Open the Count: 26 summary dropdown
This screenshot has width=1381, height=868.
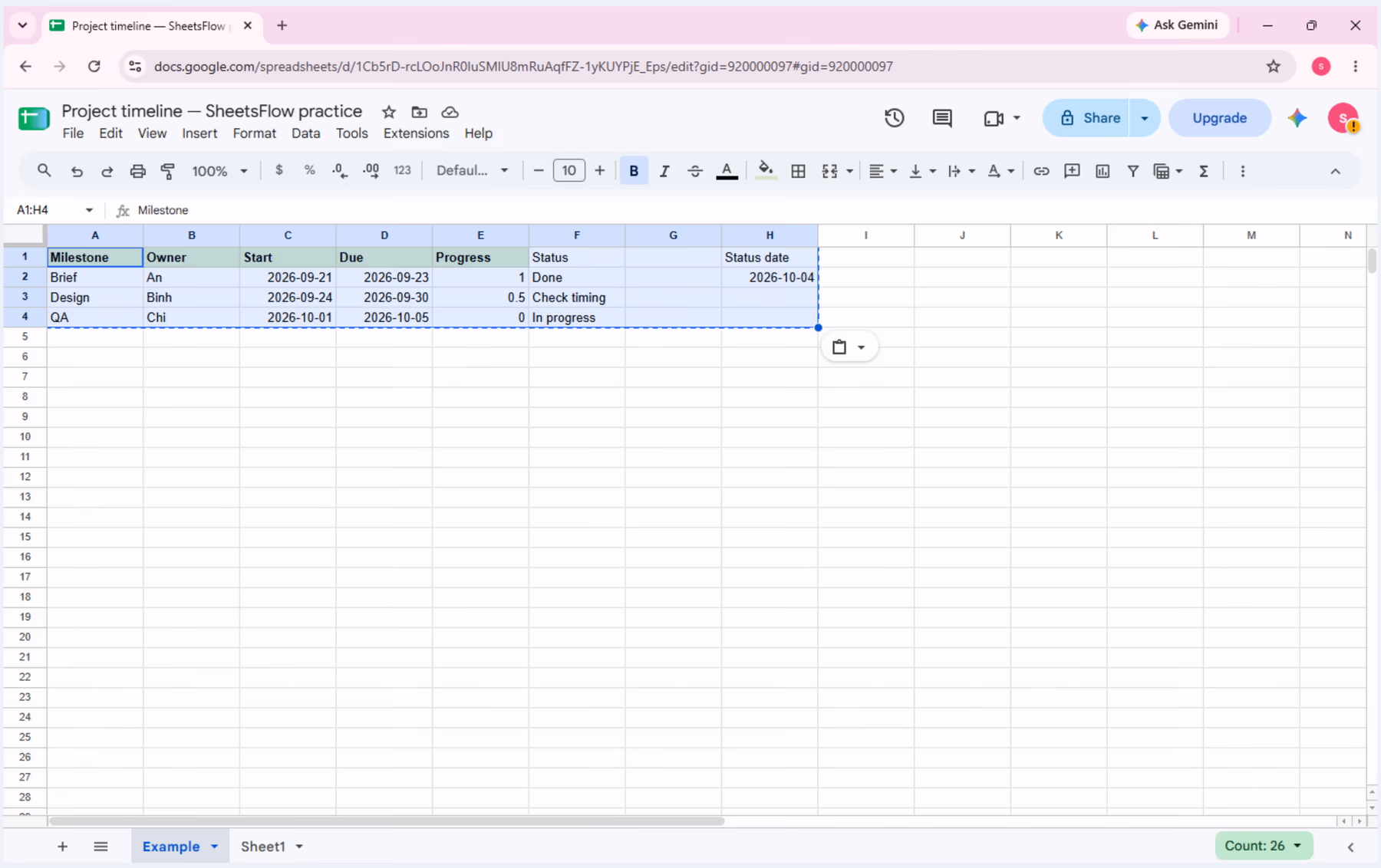pos(1263,846)
